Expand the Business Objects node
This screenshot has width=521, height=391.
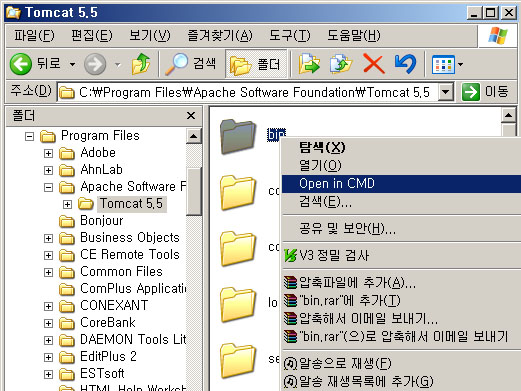tap(48, 238)
